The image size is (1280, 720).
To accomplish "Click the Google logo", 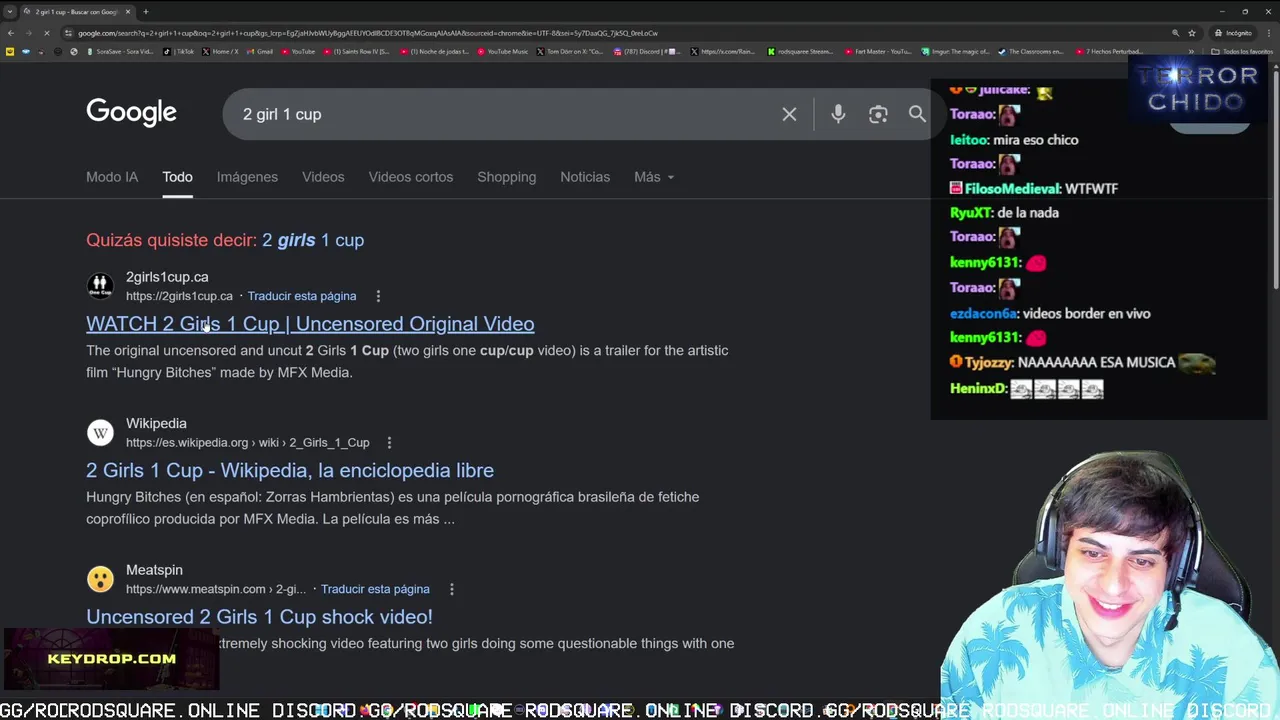I will tap(131, 113).
